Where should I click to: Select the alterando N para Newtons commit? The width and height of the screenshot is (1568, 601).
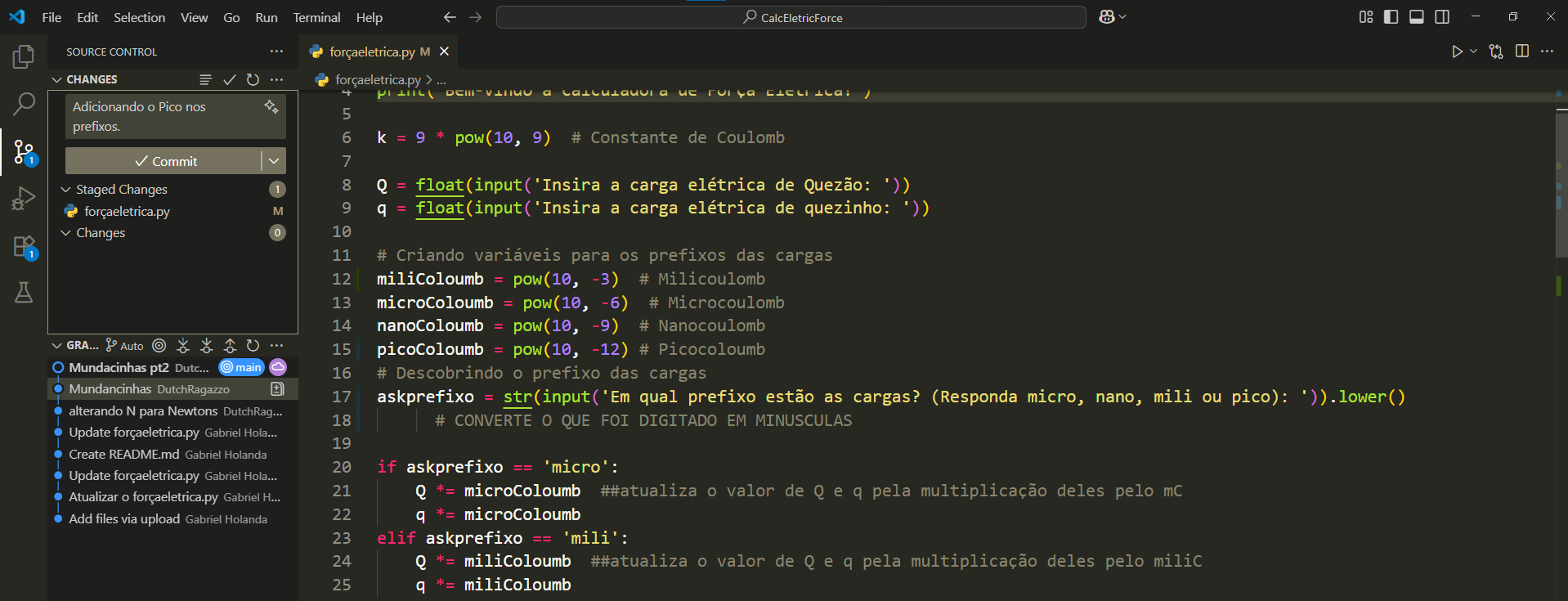[172, 410]
